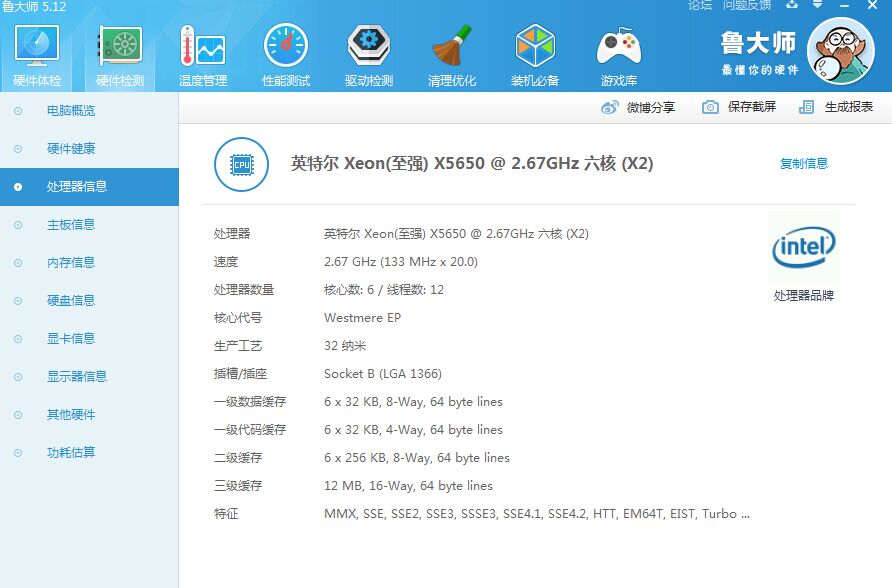Click the download tray icon in title bar
This screenshot has height=588, width=892.
point(791,5)
